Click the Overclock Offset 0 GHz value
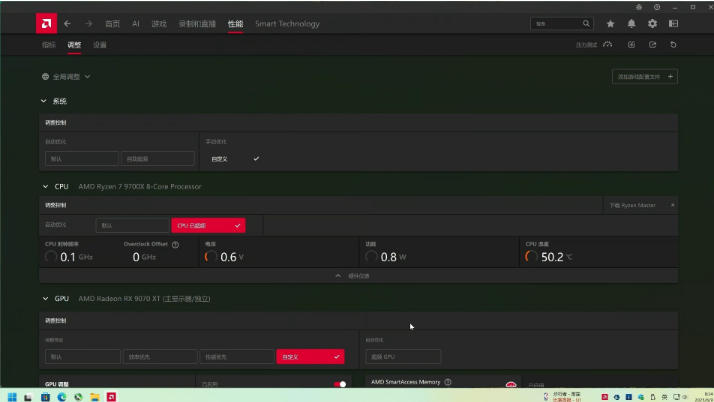Image resolution: width=714 pixels, height=402 pixels. [144, 257]
